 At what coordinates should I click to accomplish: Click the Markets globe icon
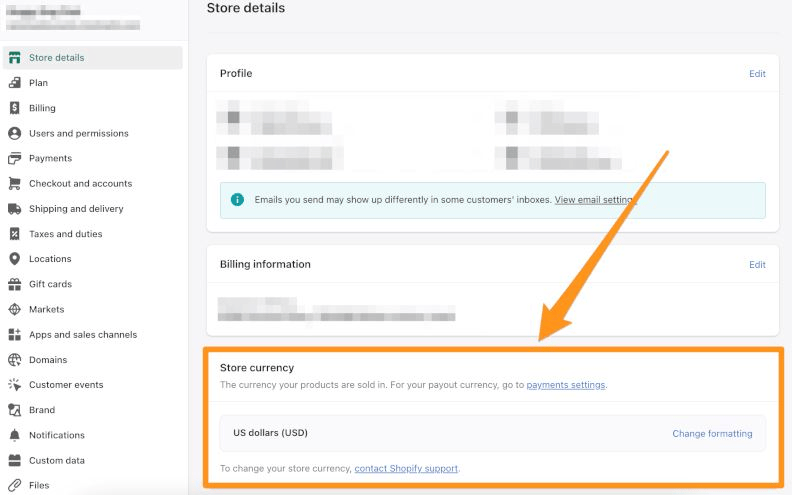pos(15,309)
